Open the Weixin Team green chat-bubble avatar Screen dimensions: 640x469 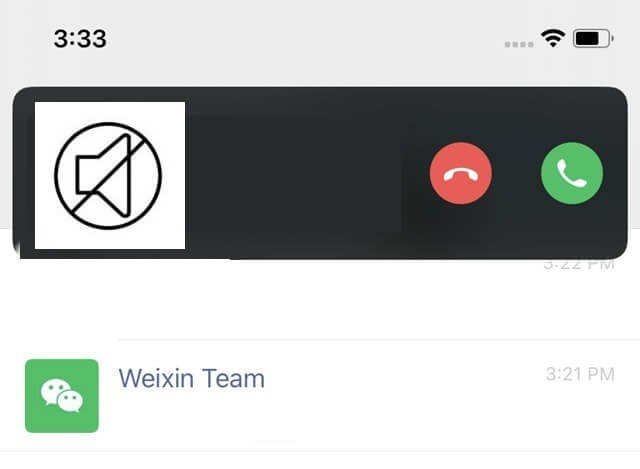point(62,396)
